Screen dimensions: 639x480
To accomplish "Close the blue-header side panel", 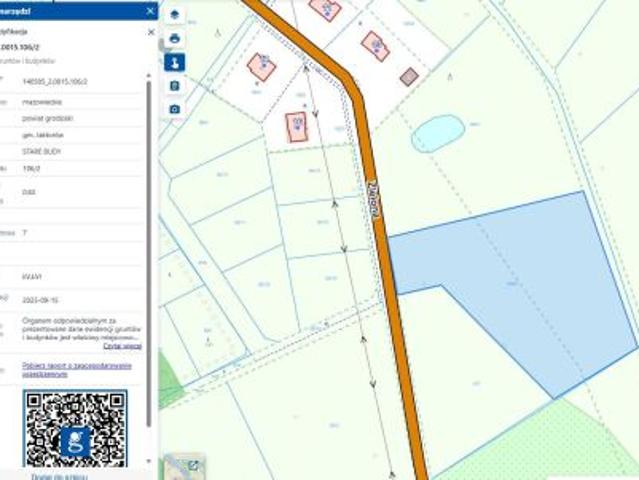I will coord(150,11).
